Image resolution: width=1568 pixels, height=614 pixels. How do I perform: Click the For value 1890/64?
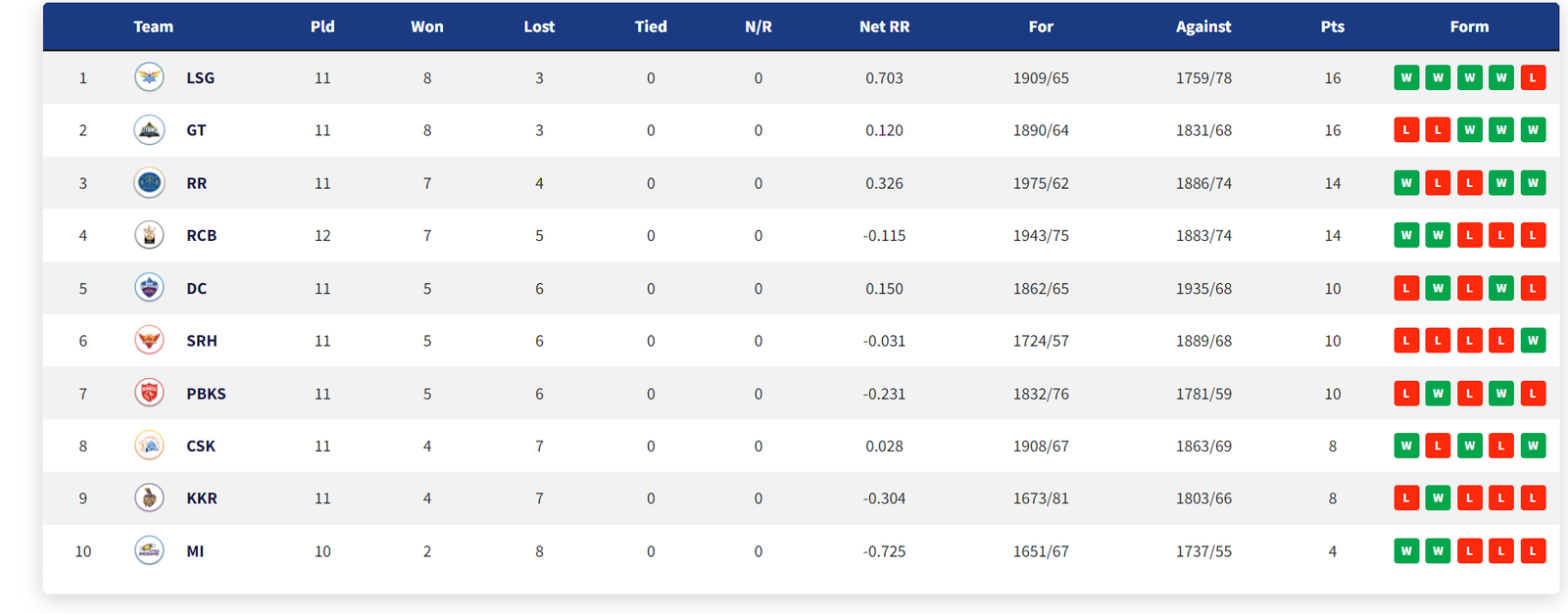point(1041,130)
